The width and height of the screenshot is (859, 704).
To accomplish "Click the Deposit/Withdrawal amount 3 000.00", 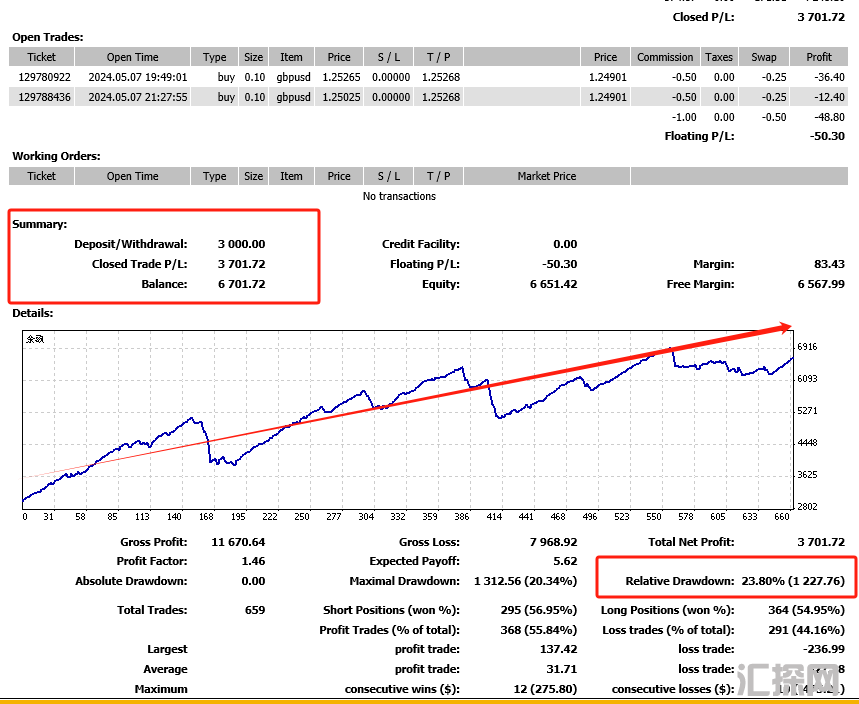I will coord(241,244).
